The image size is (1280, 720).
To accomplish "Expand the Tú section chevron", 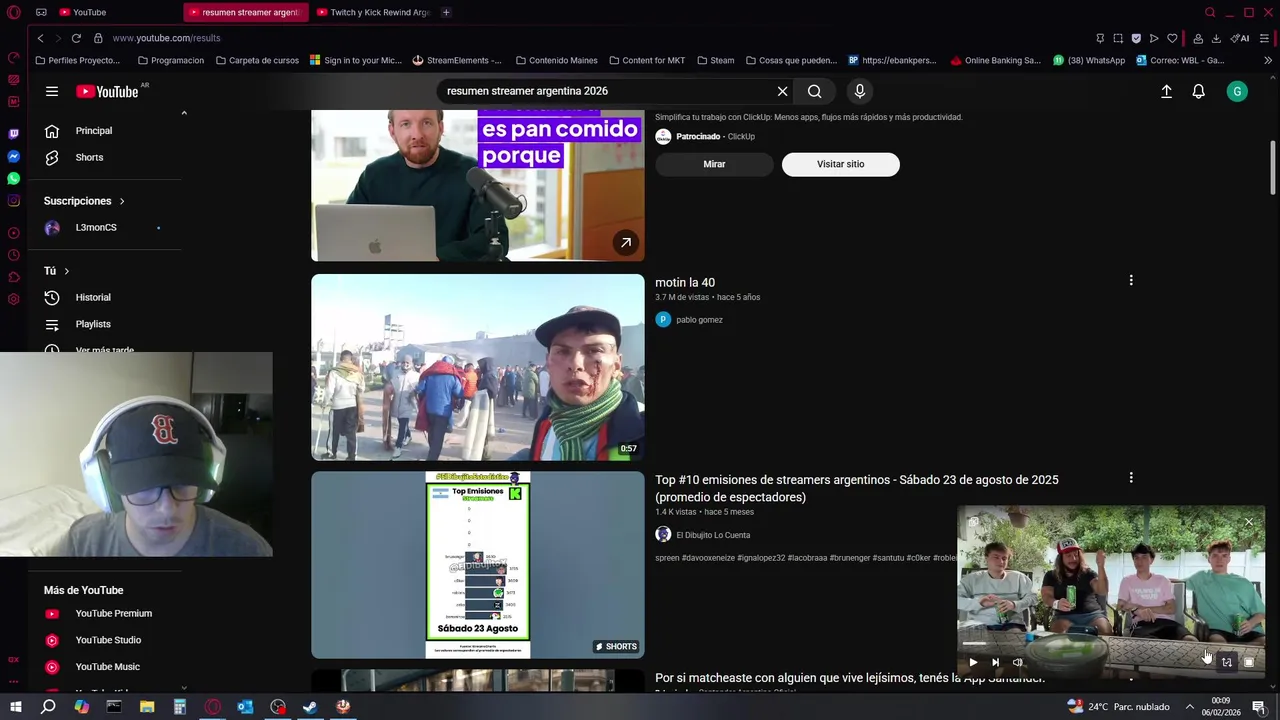I will [67, 271].
